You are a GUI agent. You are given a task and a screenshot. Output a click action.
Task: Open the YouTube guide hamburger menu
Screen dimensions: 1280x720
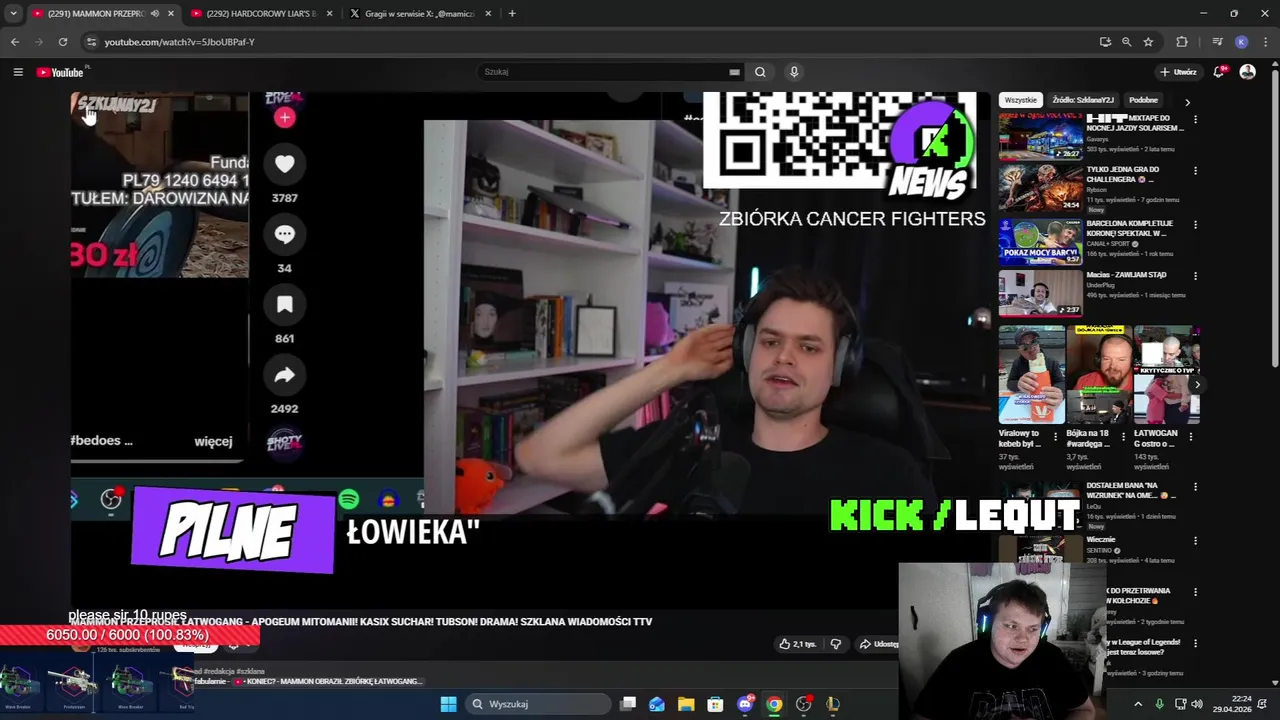pyautogui.click(x=18, y=72)
